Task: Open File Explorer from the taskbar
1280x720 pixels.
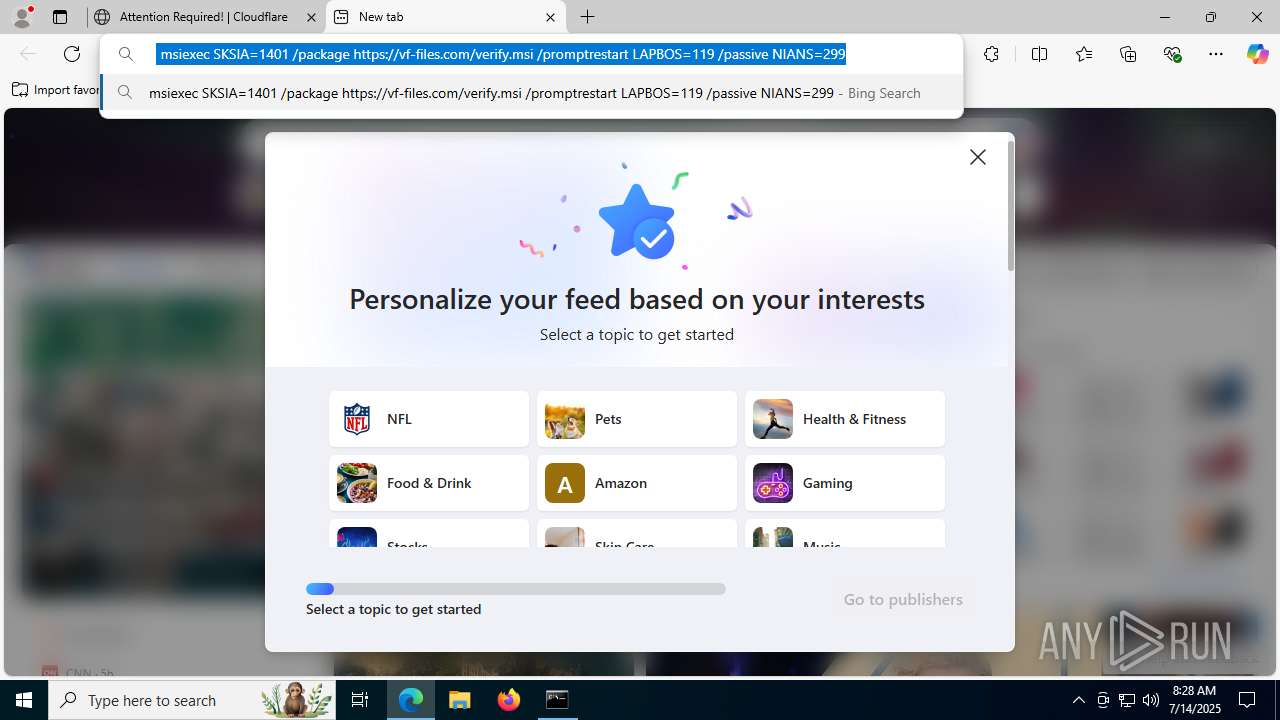Action: pos(460,700)
